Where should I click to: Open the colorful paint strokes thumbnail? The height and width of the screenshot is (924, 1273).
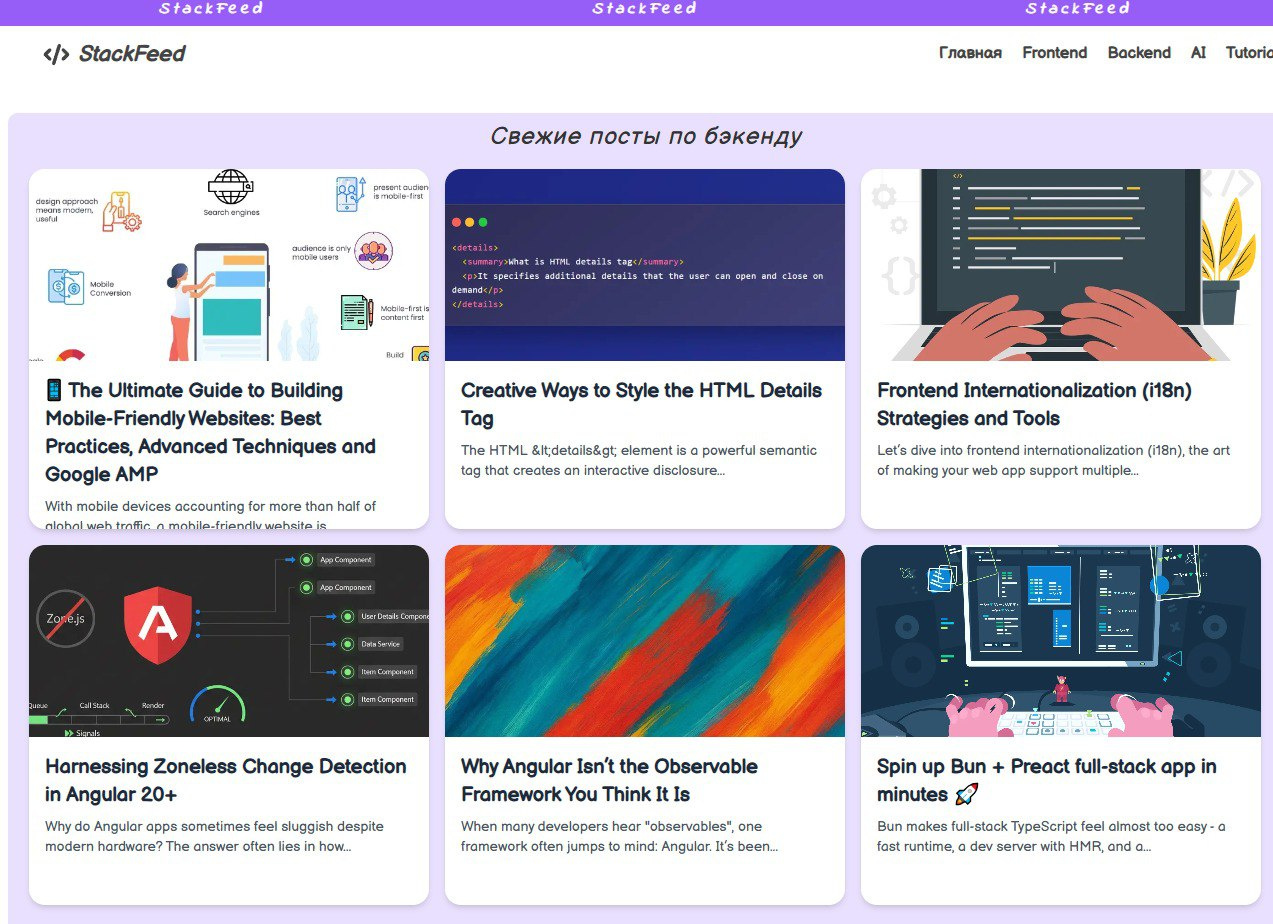point(645,641)
